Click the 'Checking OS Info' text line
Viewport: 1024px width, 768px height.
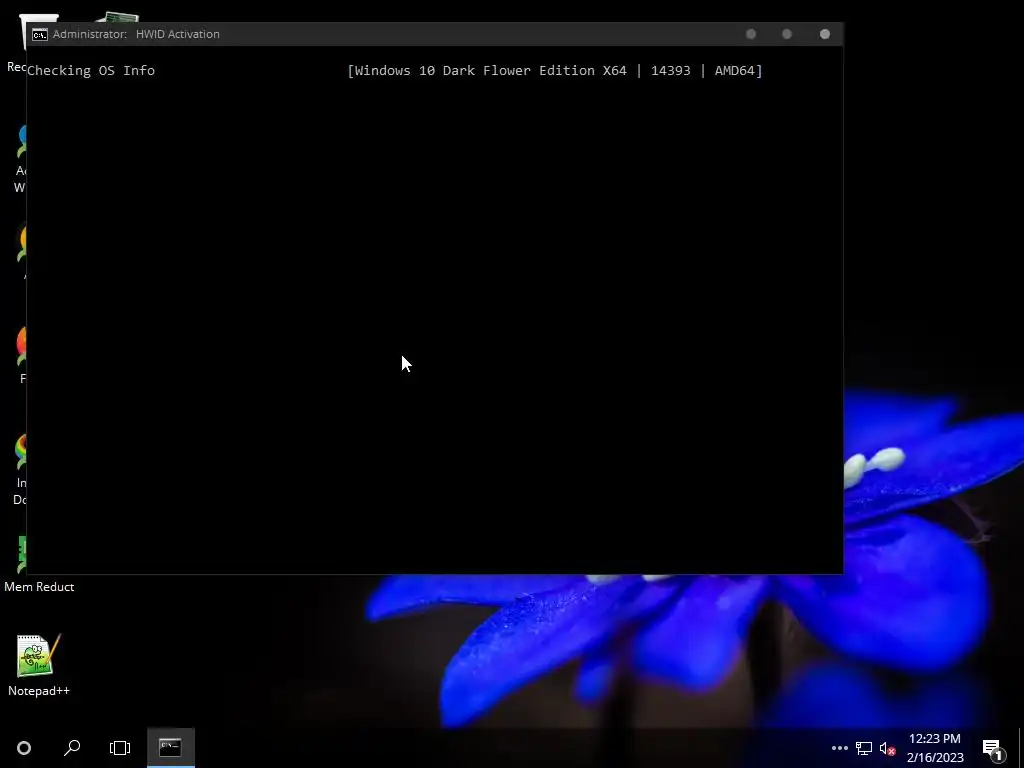tap(91, 71)
